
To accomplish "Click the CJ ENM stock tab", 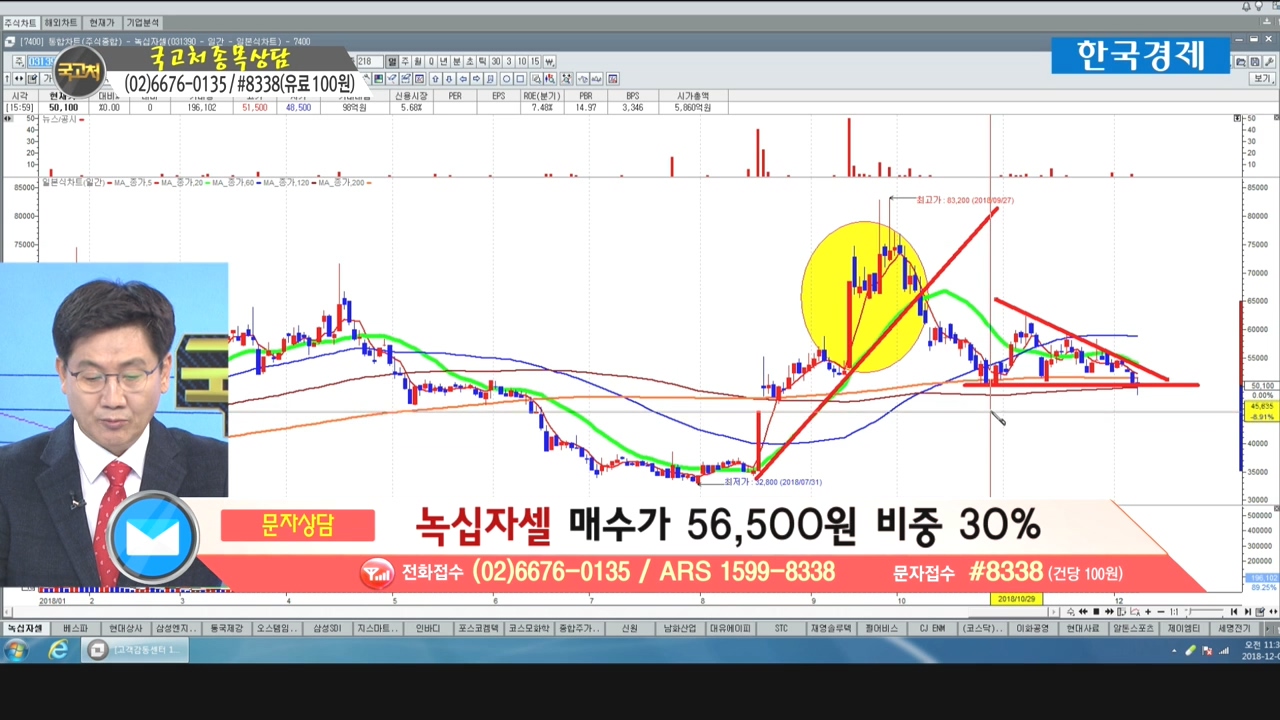I will tap(932, 628).
